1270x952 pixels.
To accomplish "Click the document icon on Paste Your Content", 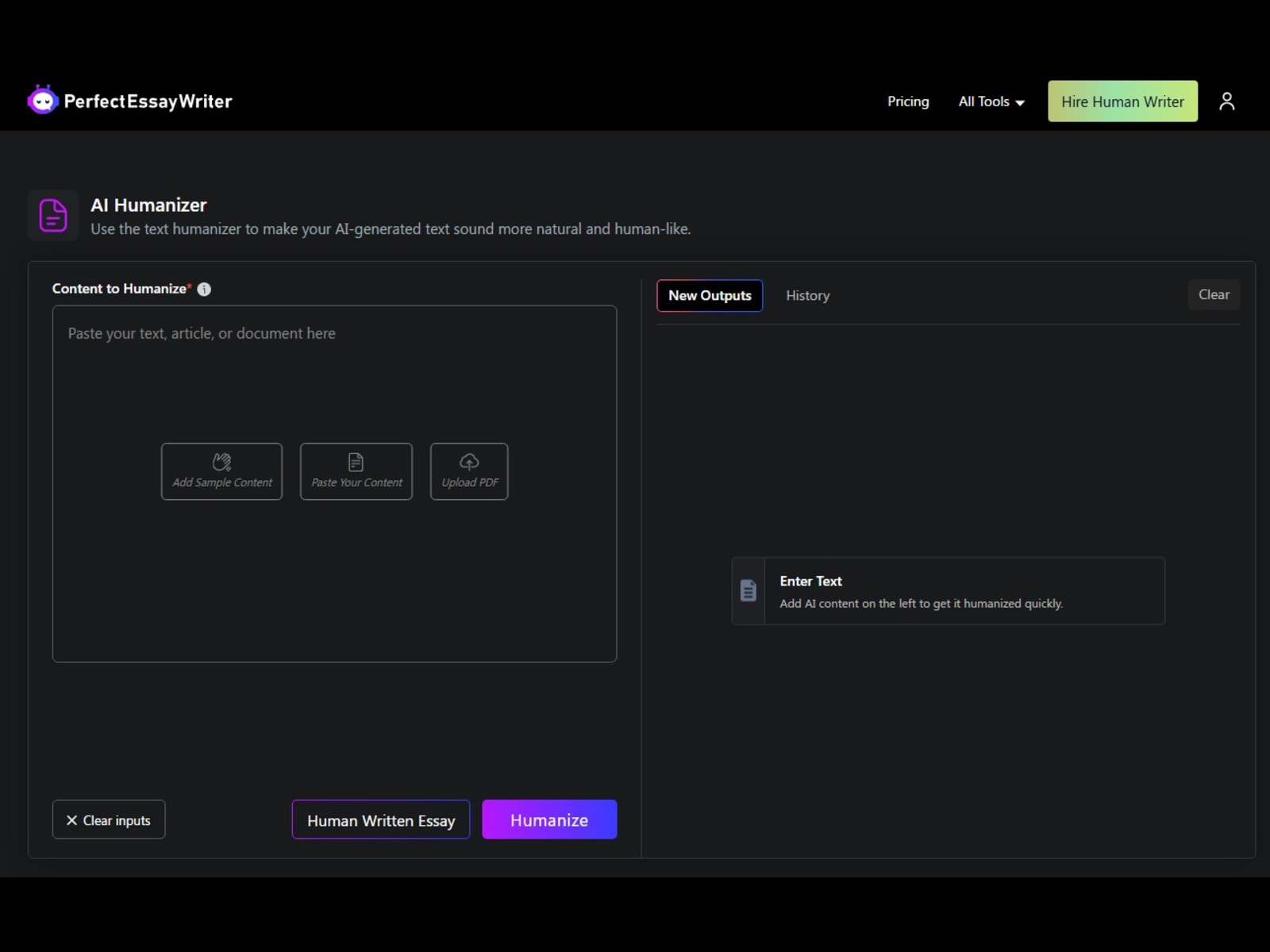I will coord(356,462).
